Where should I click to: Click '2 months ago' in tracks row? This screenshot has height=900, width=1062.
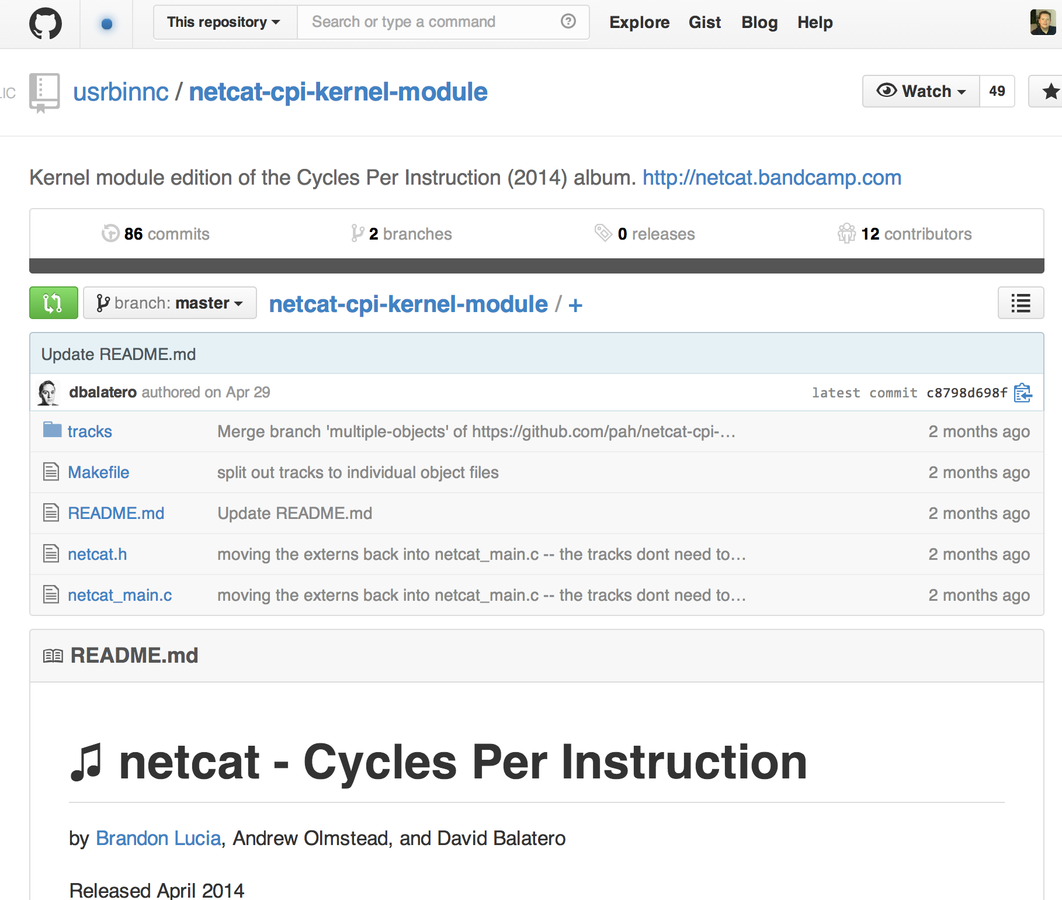(x=979, y=431)
